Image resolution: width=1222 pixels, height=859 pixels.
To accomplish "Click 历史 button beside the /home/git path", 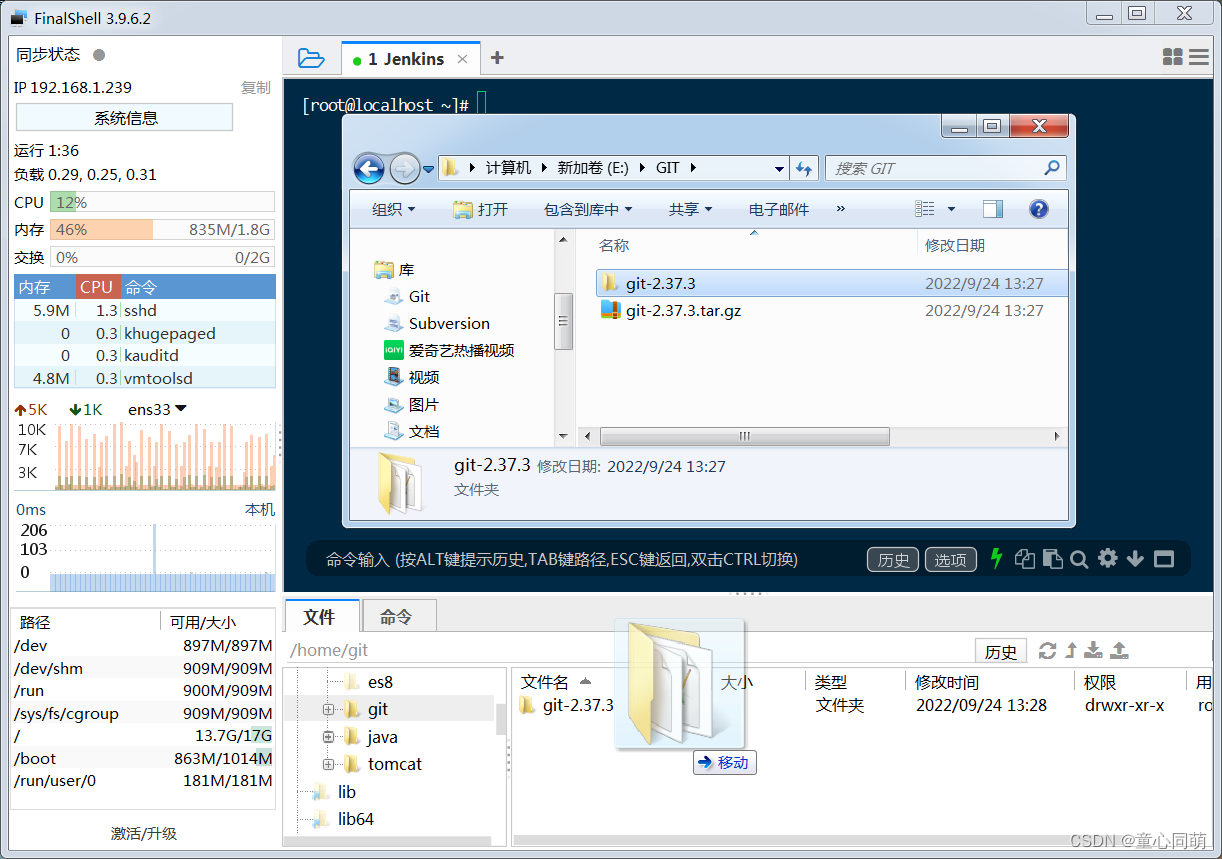I will [1000, 651].
